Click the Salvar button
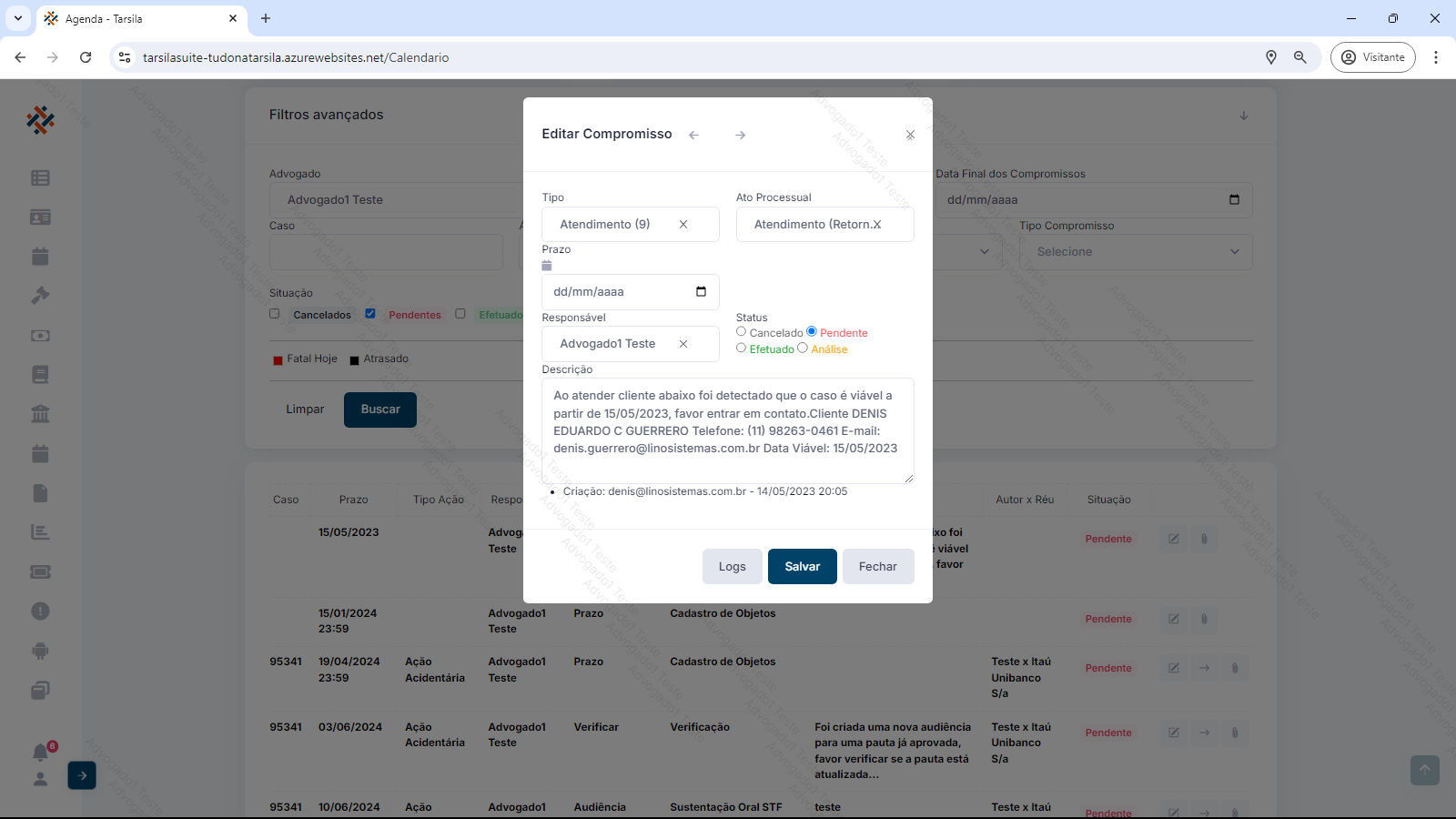The height and width of the screenshot is (819, 1456). pyautogui.click(x=802, y=567)
